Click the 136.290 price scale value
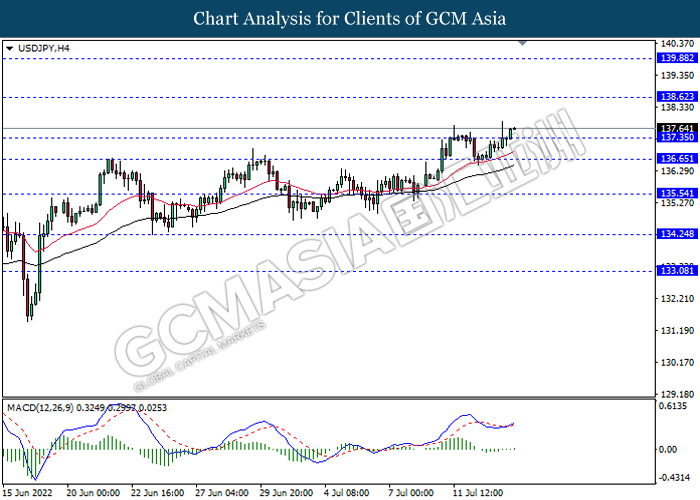Image resolution: width=700 pixels, height=500 pixels. 677,171
